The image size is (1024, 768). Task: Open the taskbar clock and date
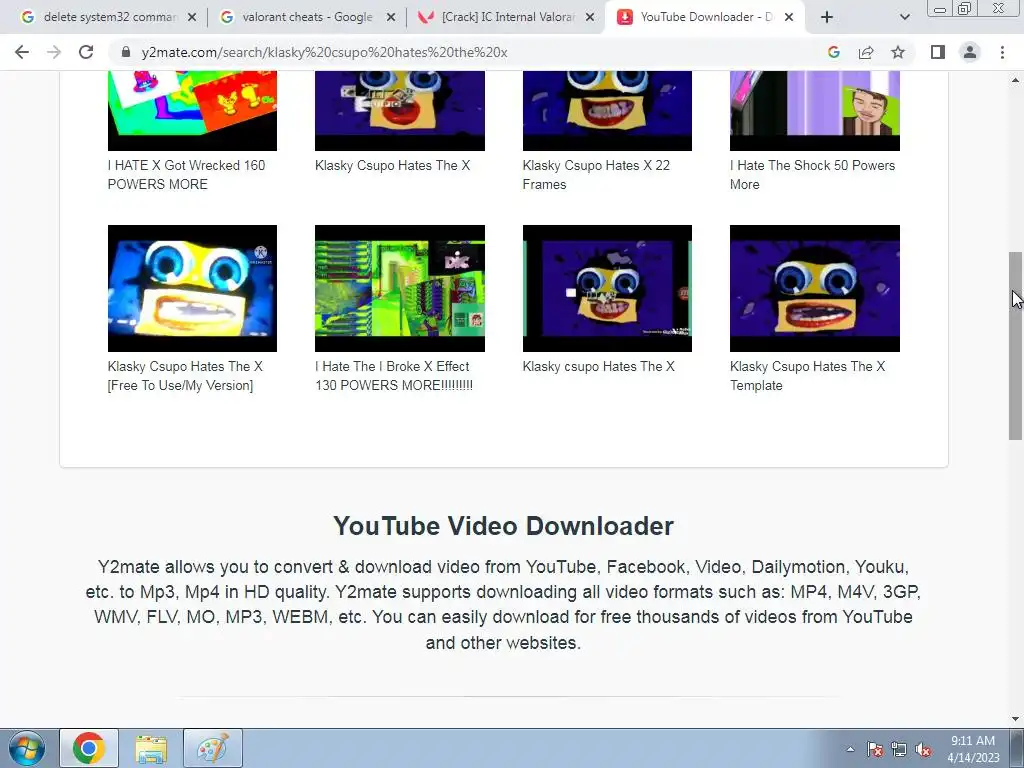973,749
